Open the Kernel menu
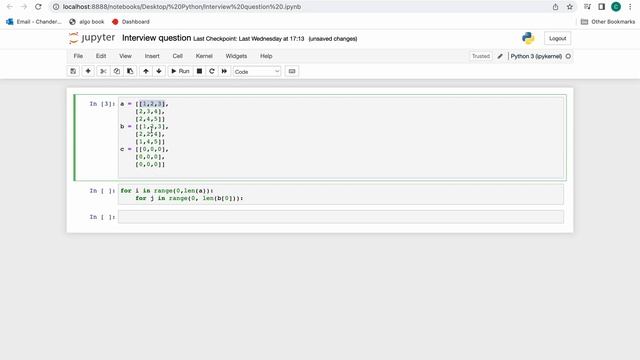 point(204,56)
